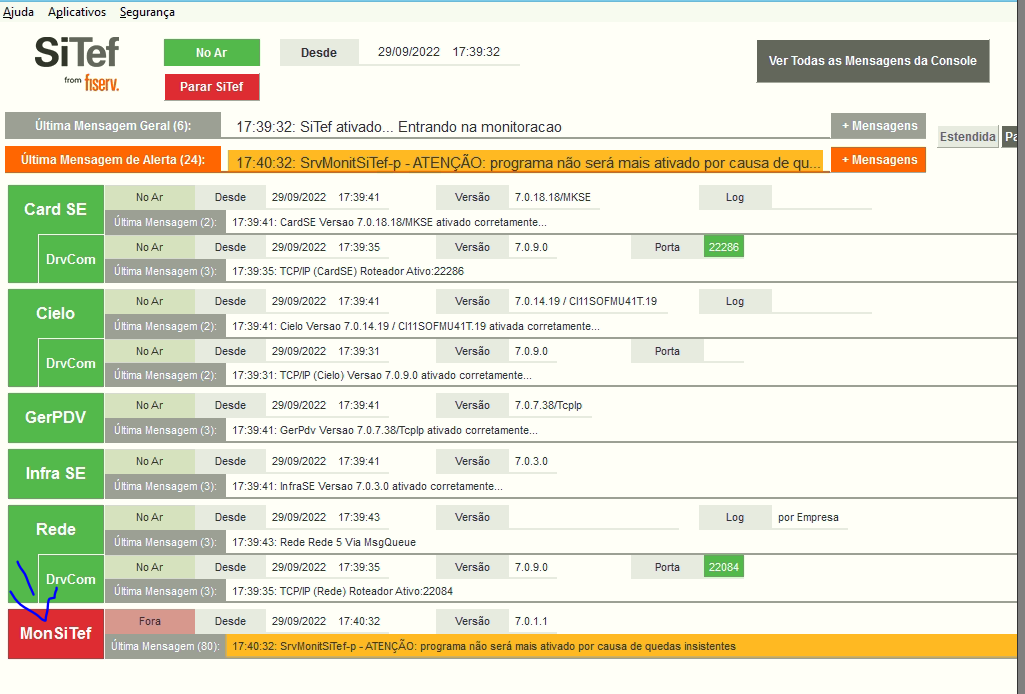Click the green No Ar status button
This screenshot has height=694, width=1025.
212,53
